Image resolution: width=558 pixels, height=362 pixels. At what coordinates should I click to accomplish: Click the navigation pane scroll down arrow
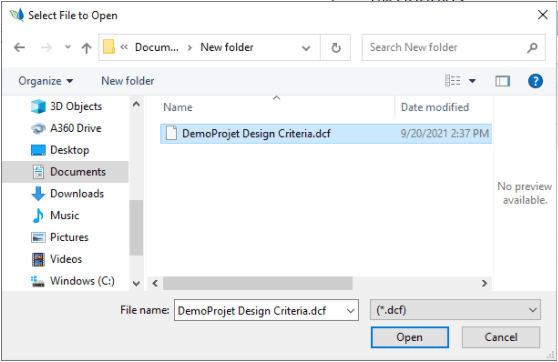pyautogui.click(x=136, y=283)
